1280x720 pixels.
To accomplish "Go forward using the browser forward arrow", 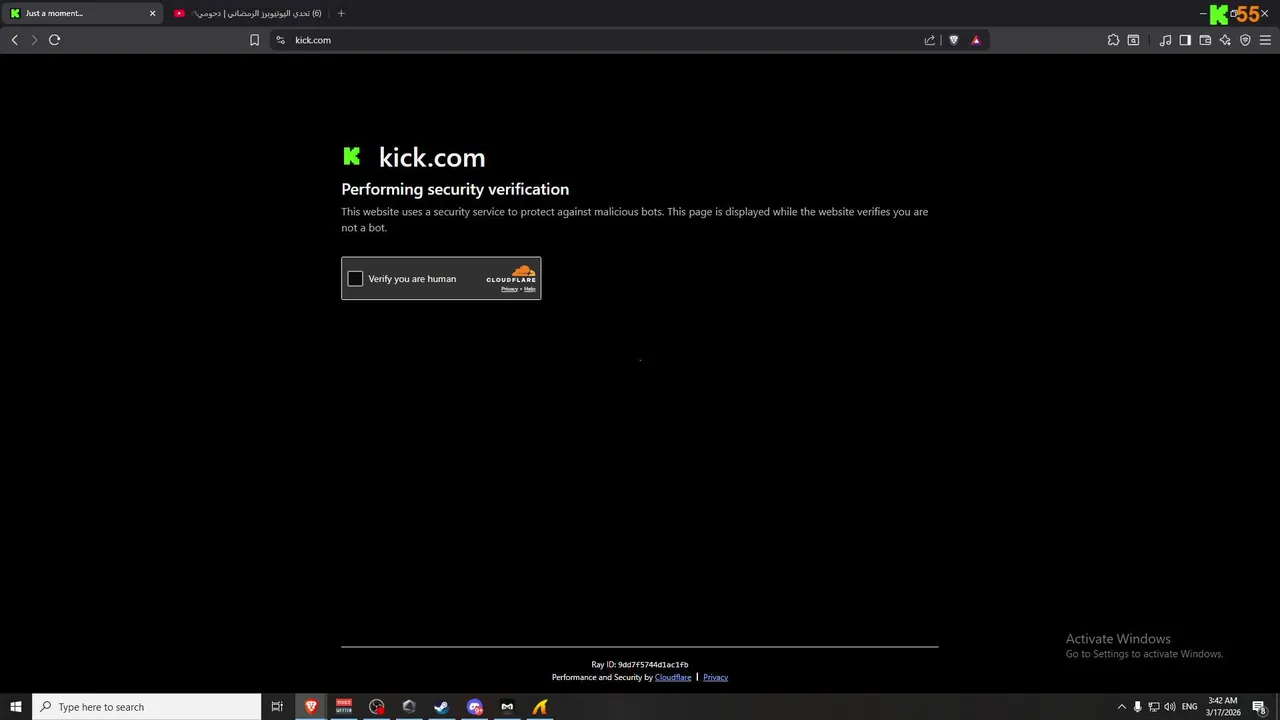I will point(34,40).
